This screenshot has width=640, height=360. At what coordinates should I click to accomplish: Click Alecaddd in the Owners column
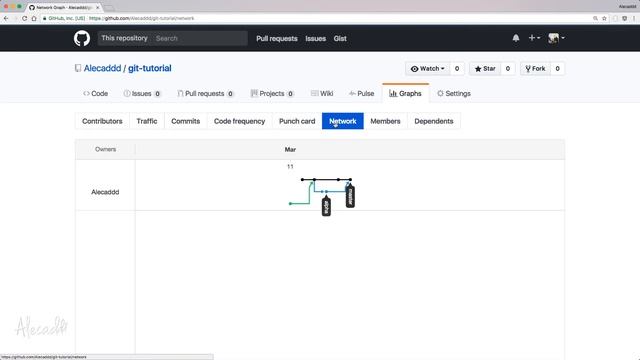(x=105, y=192)
